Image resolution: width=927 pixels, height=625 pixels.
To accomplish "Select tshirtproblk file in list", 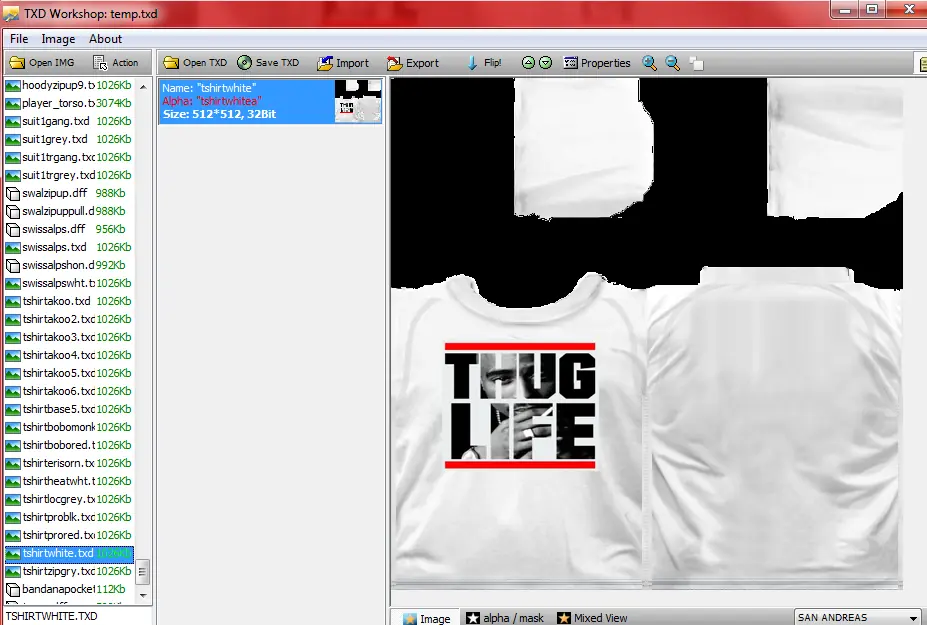I will coord(69,517).
